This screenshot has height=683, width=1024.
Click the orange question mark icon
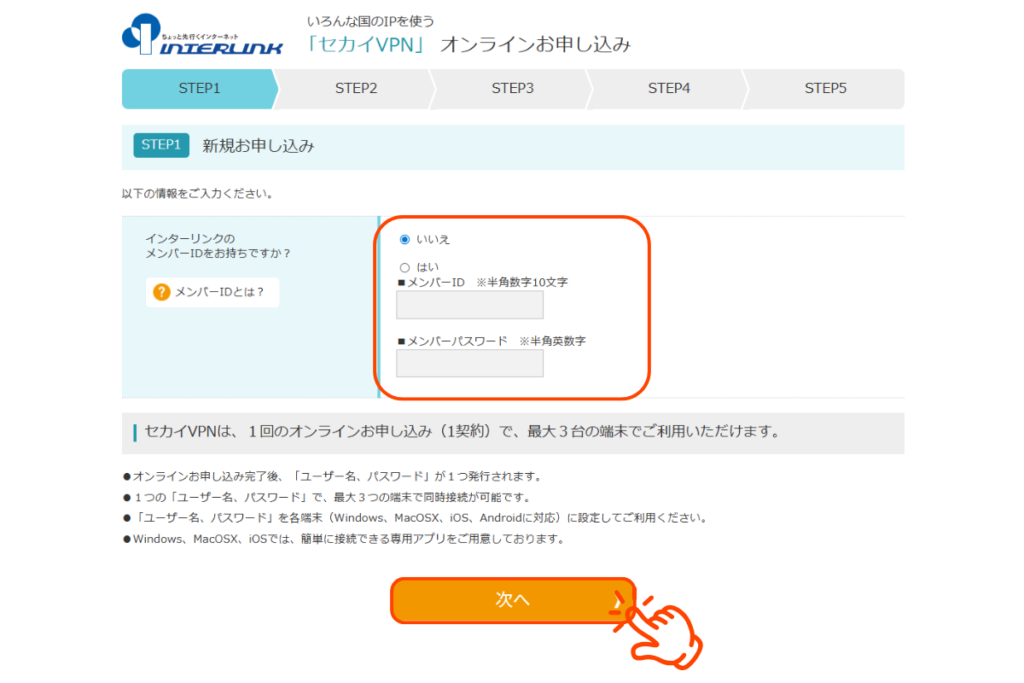click(161, 292)
